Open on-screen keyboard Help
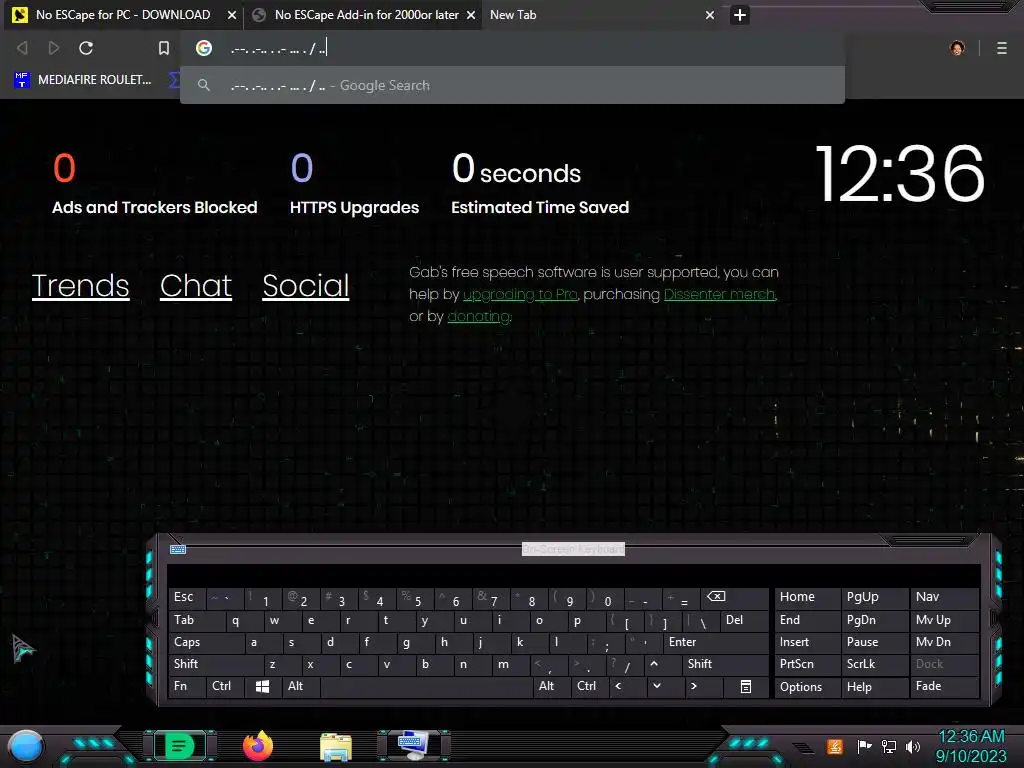Image resolution: width=1024 pixels, height=768 pixels. click(x=874, y=687)
